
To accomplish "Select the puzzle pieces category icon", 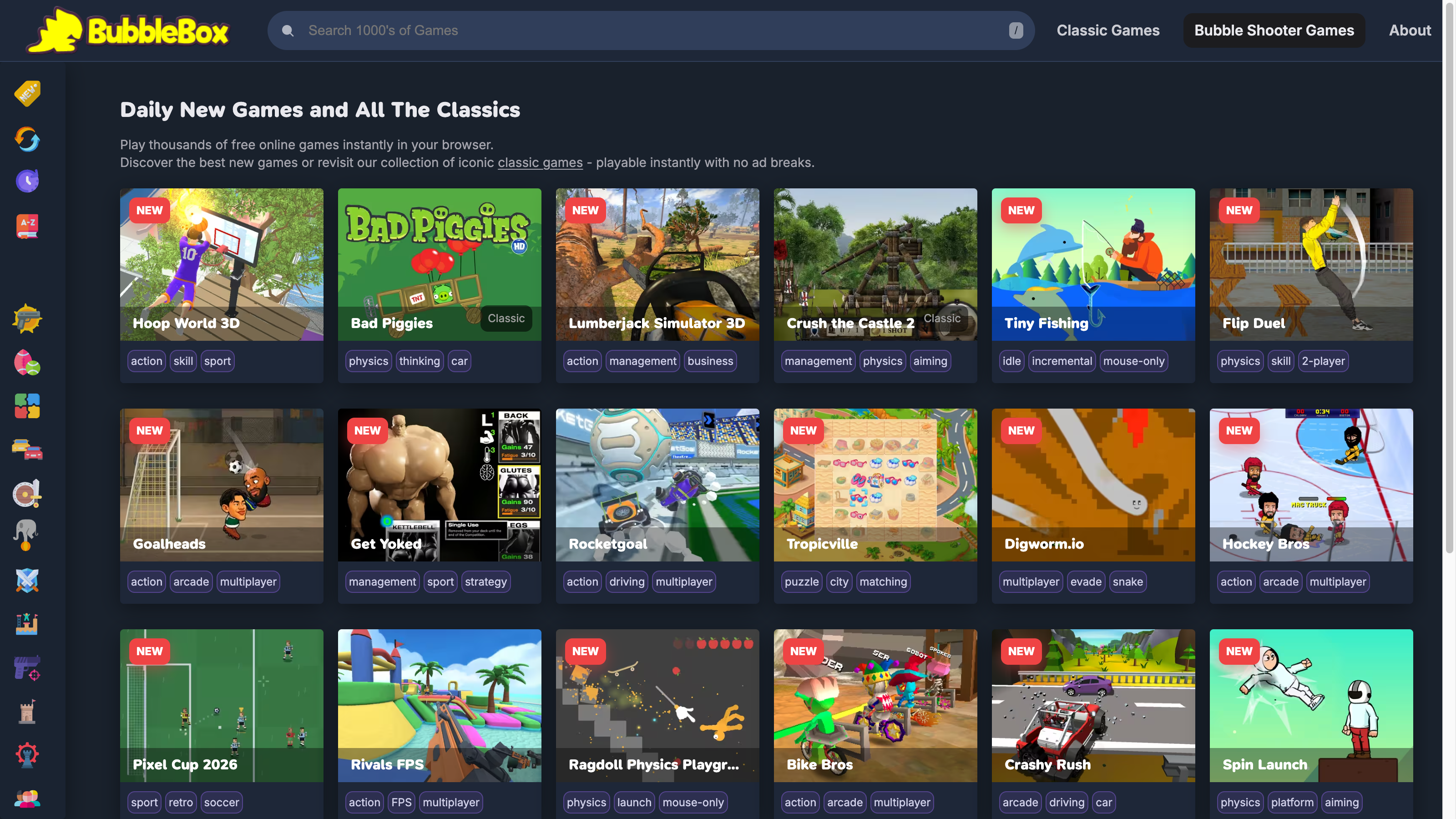I will [27, 406].
